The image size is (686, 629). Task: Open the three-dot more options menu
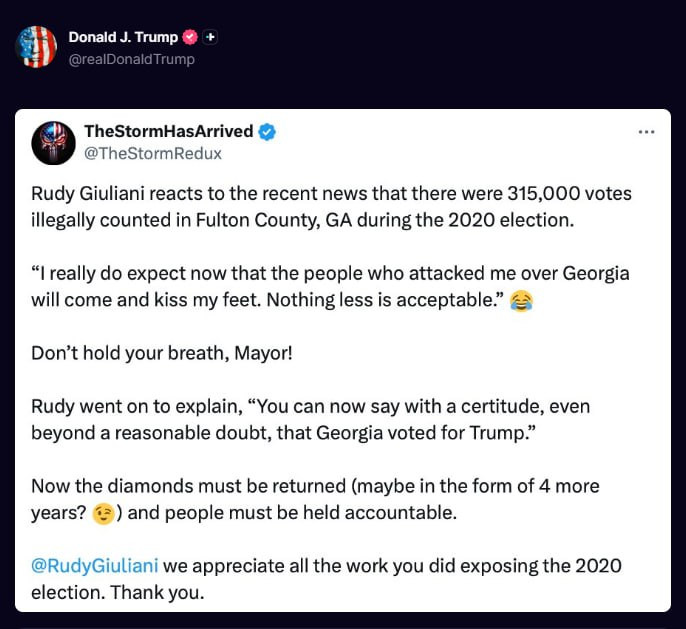tap(646, 132)
